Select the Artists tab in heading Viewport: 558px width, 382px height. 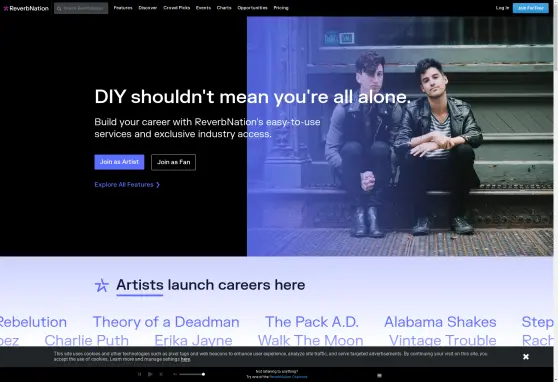140,285
